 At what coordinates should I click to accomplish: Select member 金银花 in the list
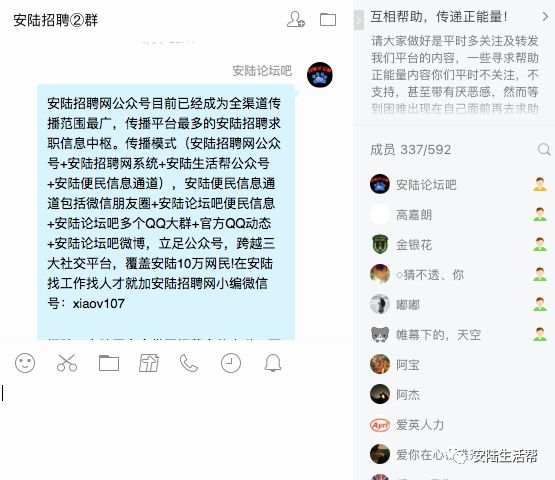pyautogui.click(x=459, y=245)
